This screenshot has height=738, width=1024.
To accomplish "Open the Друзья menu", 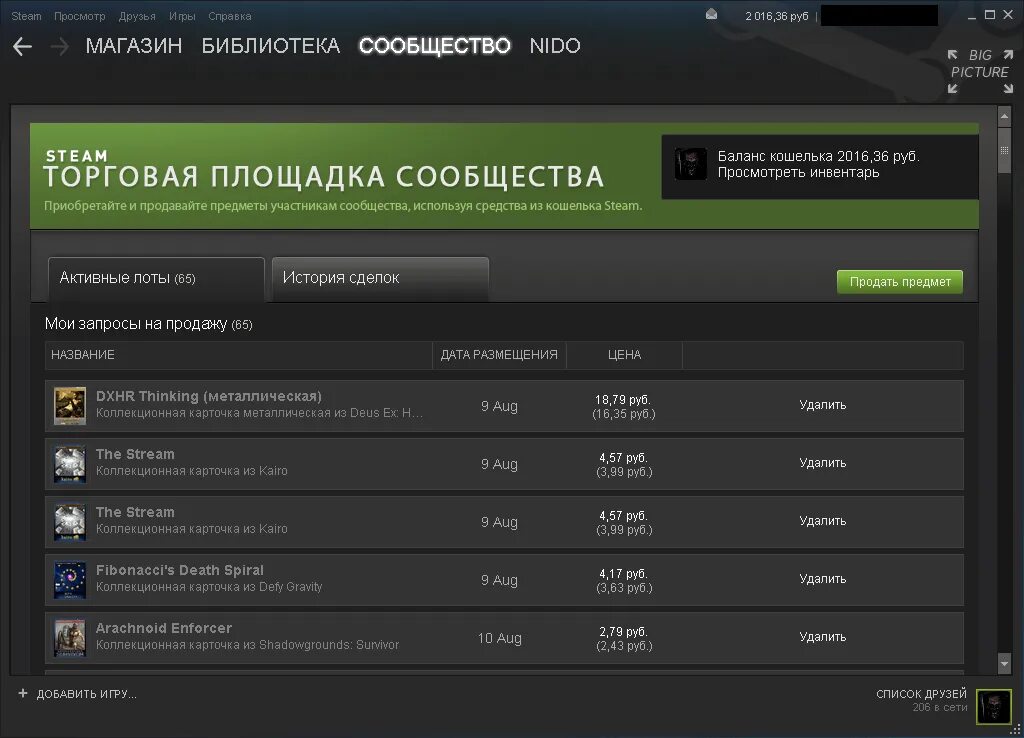I will 137,16.
